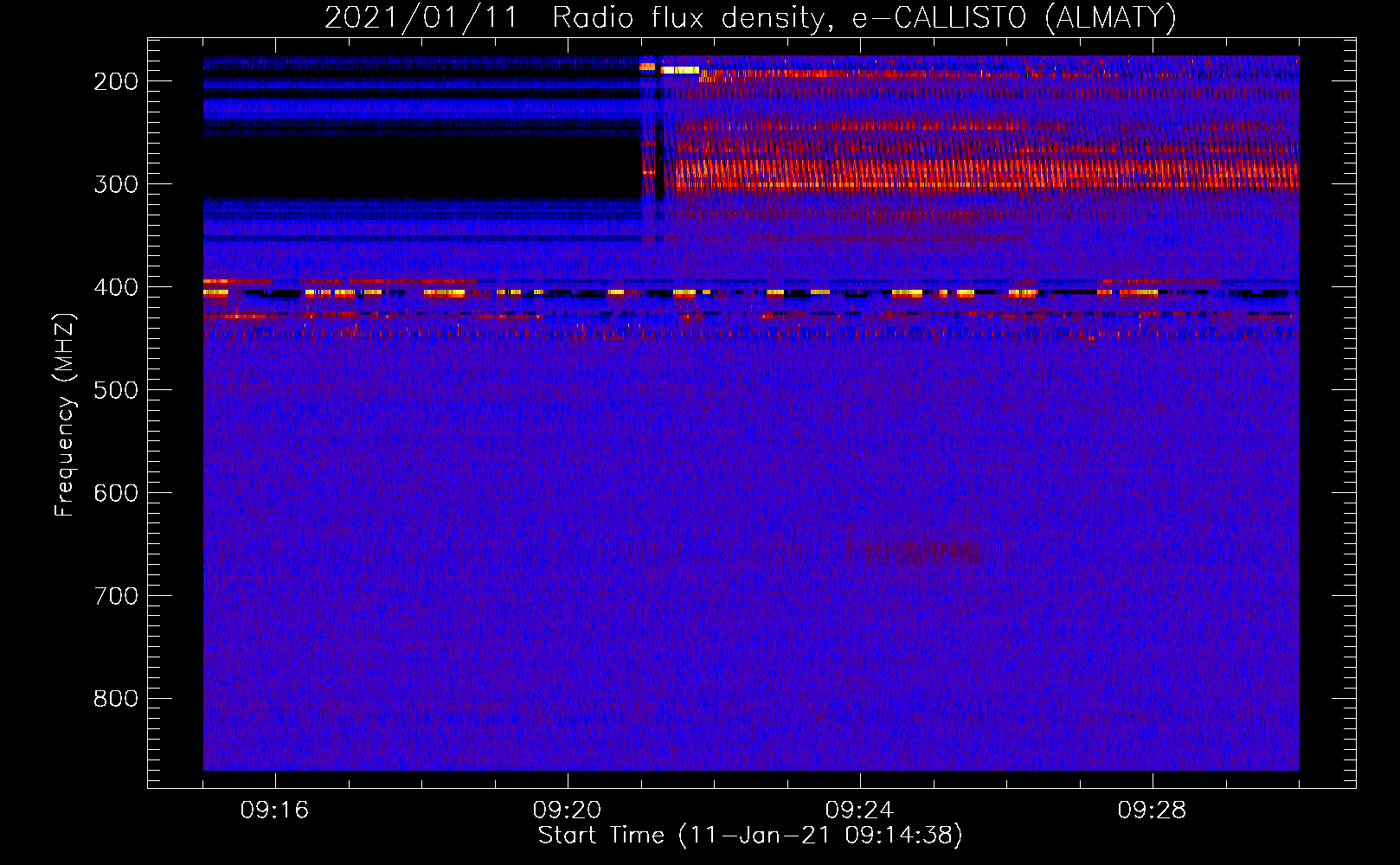
Task: Click the 09:16 time tick label
Action: [x=274, y=811]
